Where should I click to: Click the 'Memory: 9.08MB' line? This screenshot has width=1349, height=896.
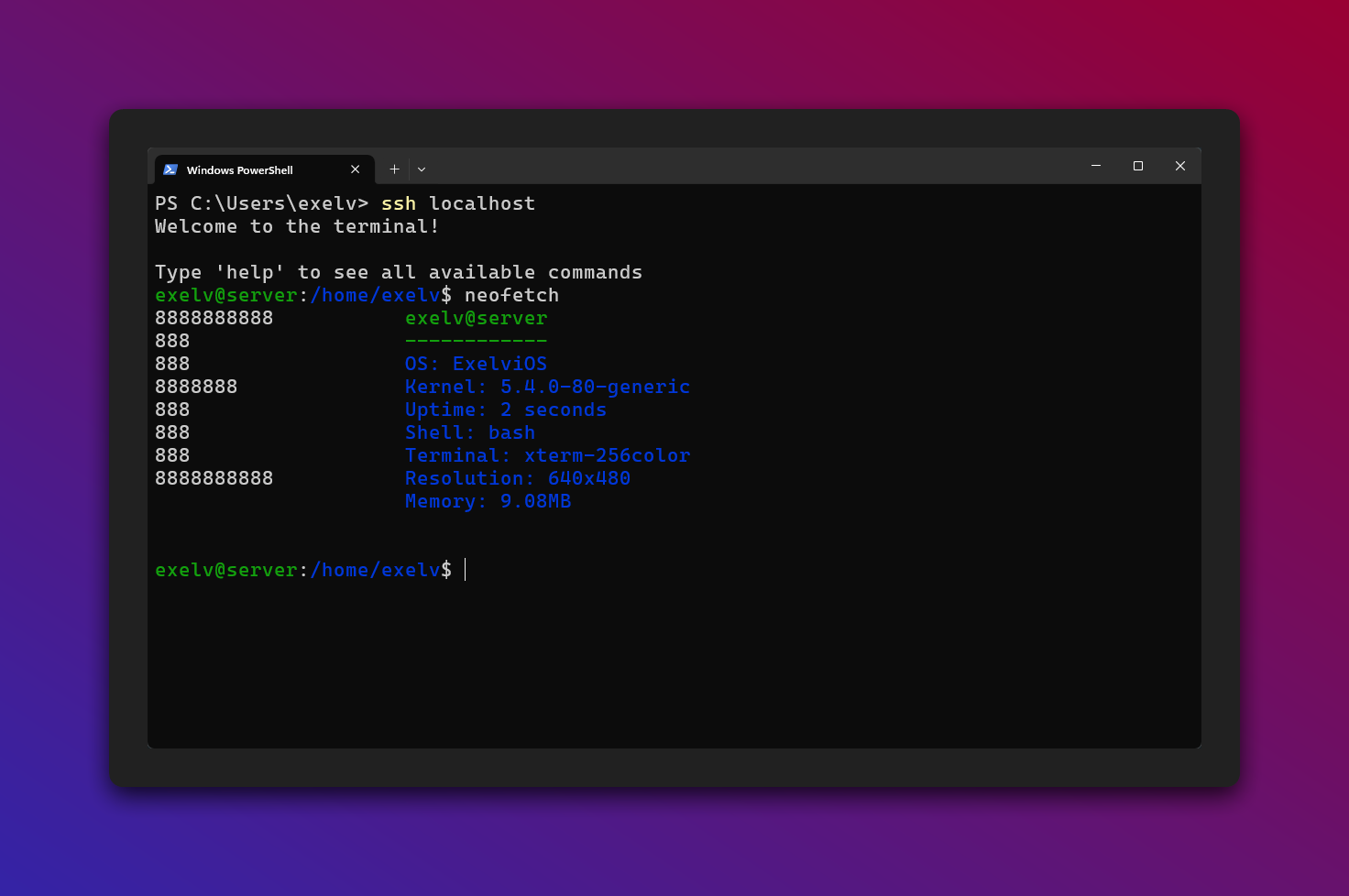488,501
